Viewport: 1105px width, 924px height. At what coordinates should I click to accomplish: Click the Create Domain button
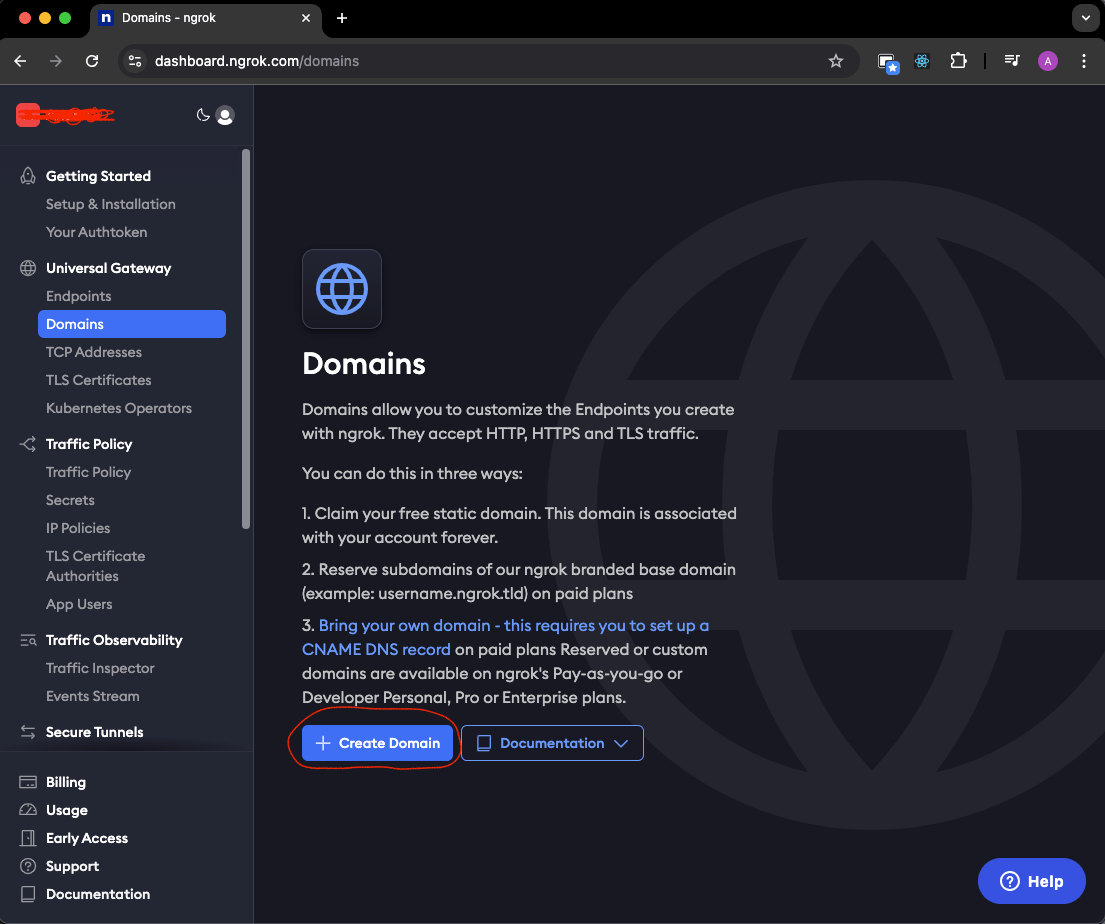click(376, 743)
